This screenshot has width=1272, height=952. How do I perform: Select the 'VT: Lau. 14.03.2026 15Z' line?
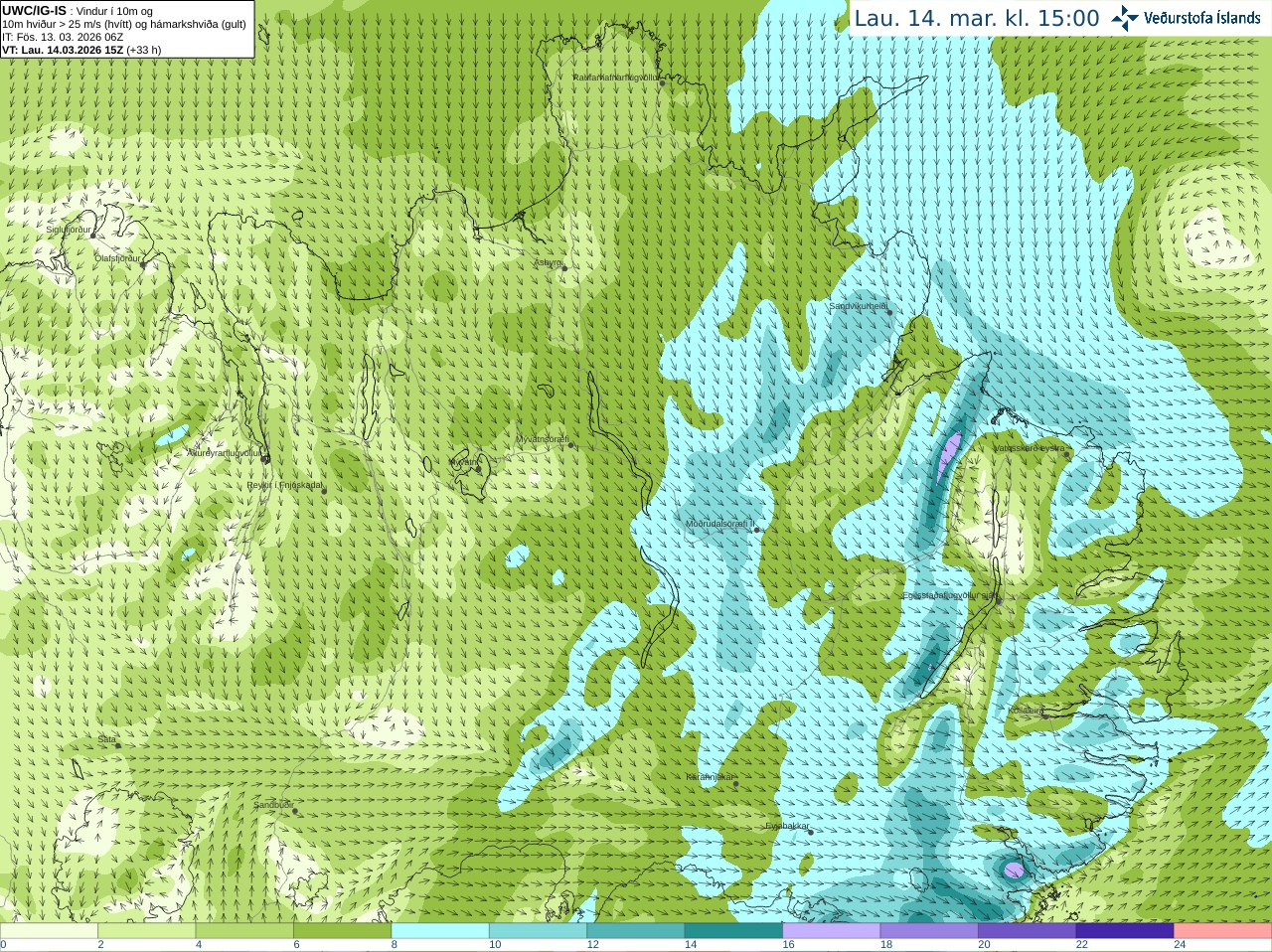(x=81, y=50)
